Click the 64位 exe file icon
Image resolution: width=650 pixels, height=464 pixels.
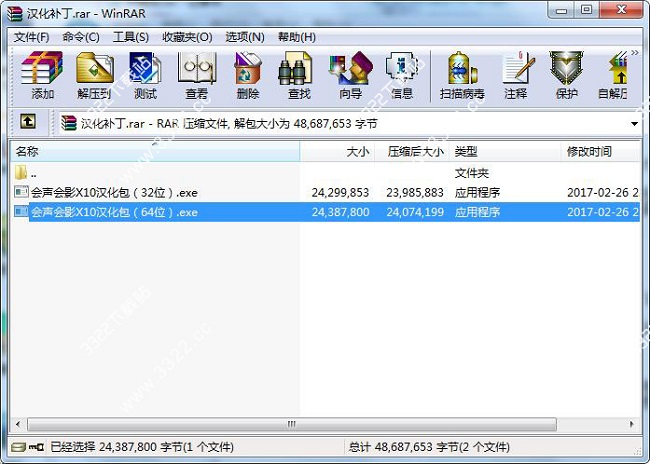21,211
